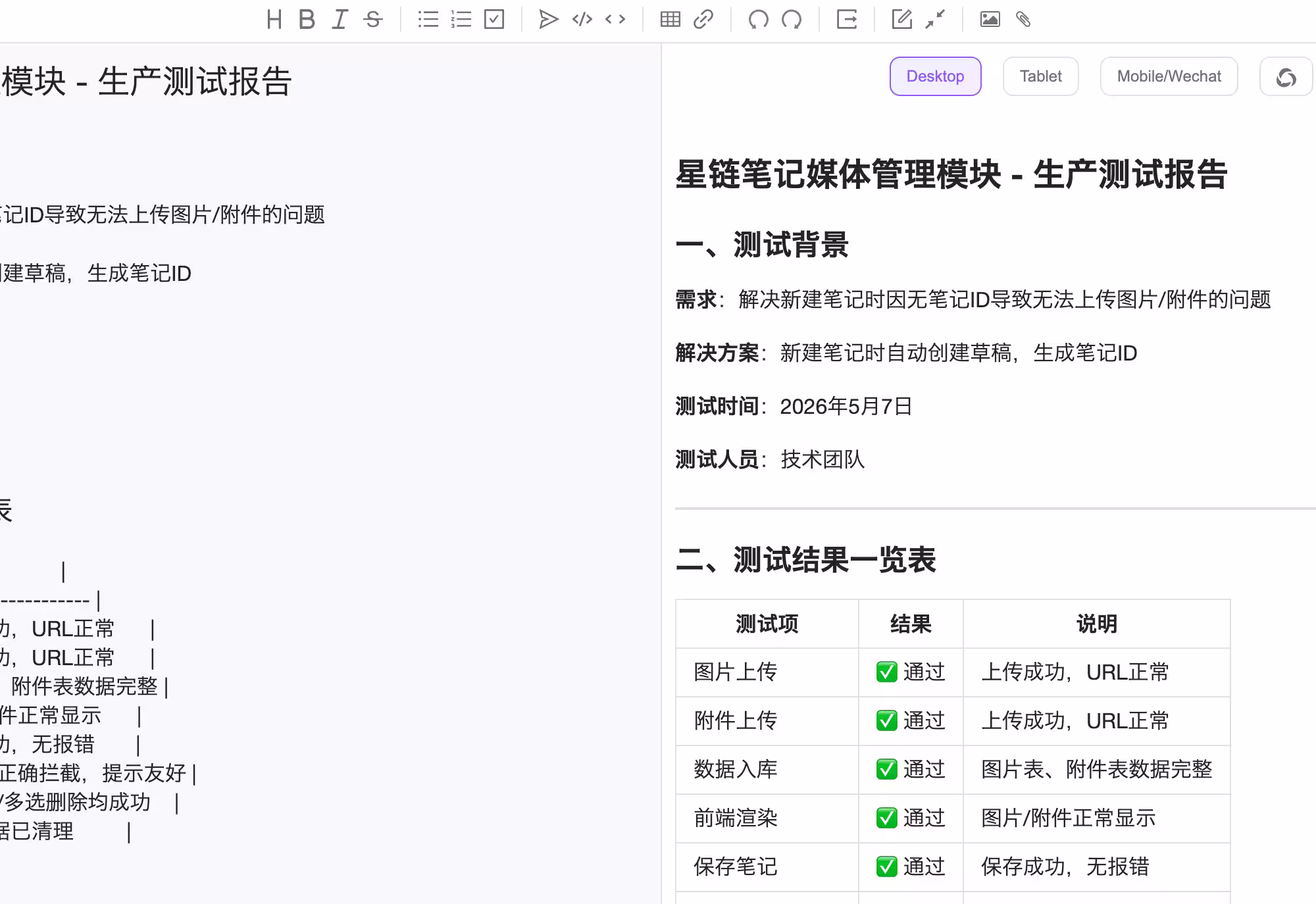This screenshot has height=904, width=1316.
Task: Insert a code block
Action: [582, 20]
